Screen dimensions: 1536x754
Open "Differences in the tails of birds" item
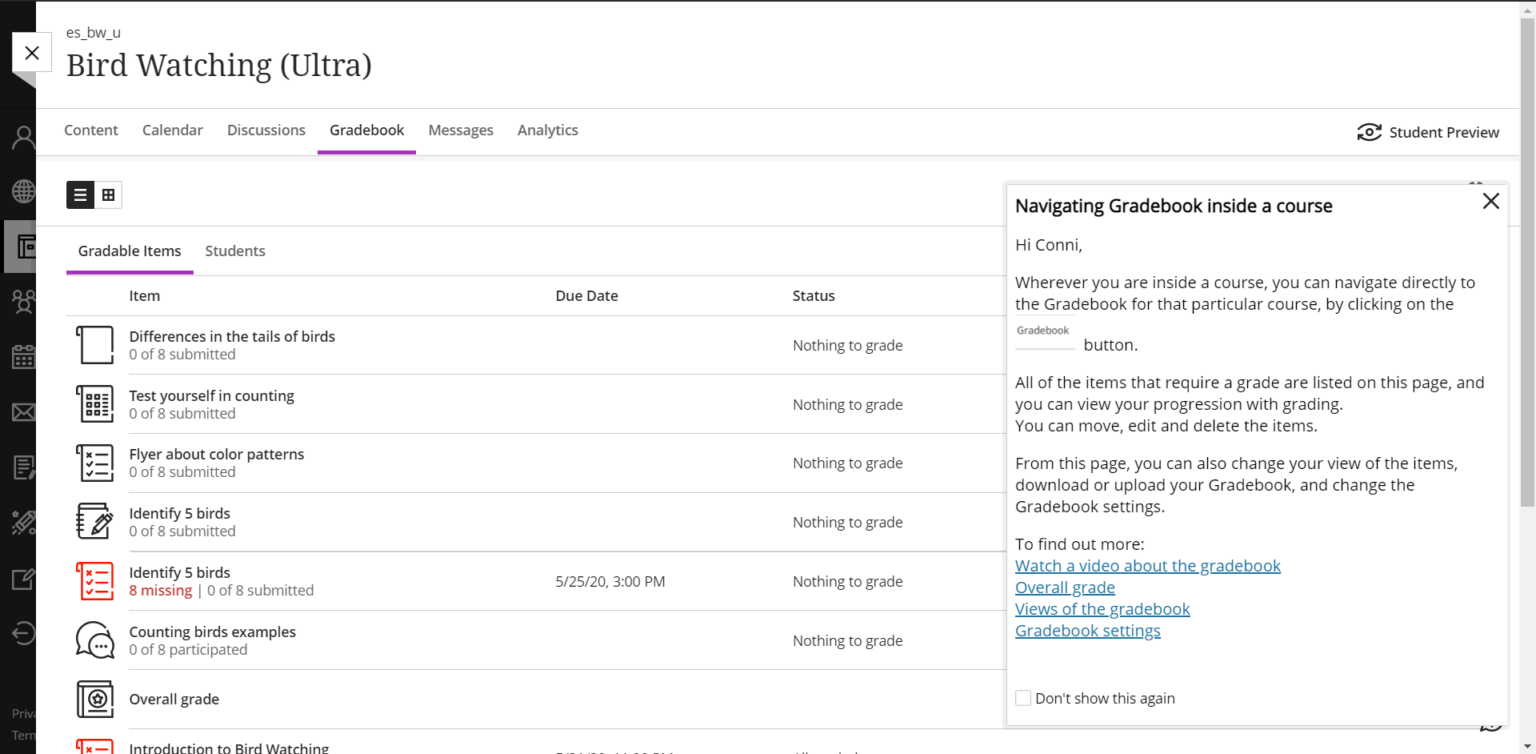click(232, 336)
